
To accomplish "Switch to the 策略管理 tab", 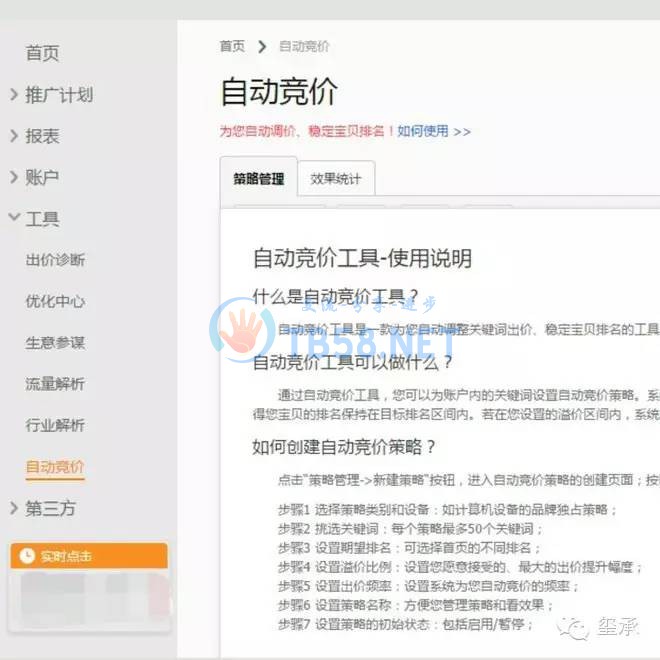I will point(259,180).
